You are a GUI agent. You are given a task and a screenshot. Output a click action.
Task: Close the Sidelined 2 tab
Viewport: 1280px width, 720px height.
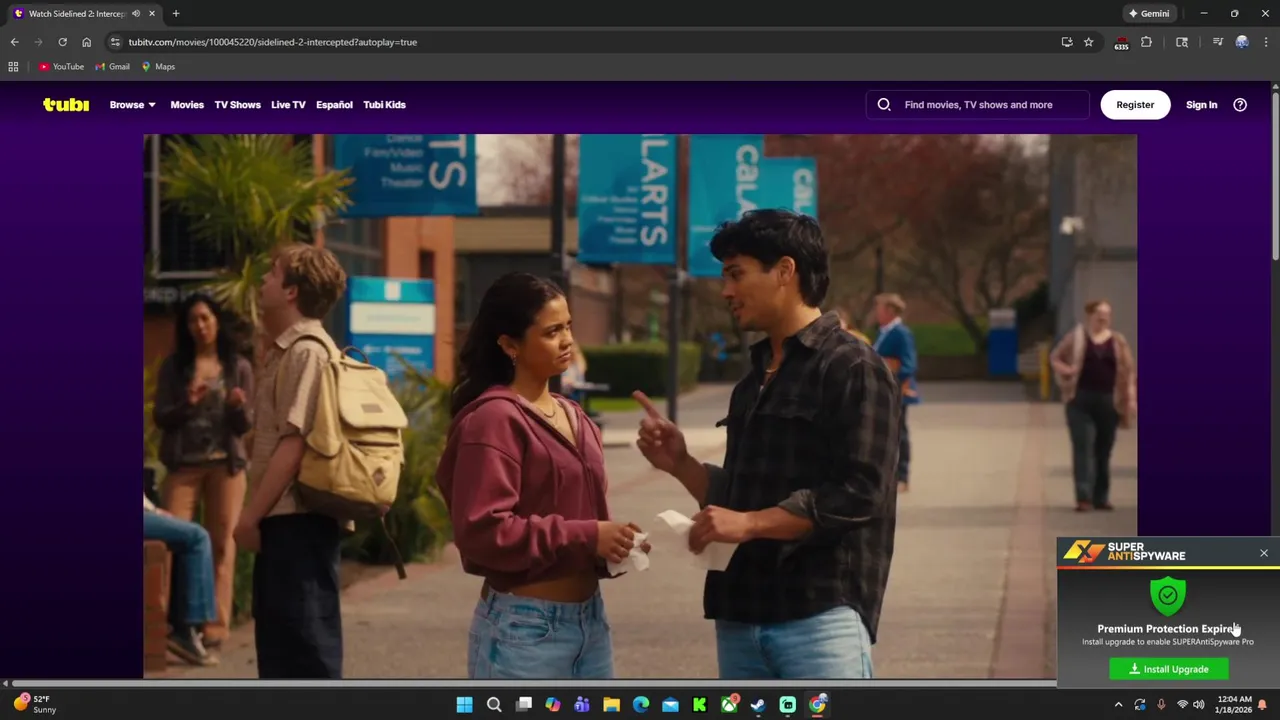point(152,14)
